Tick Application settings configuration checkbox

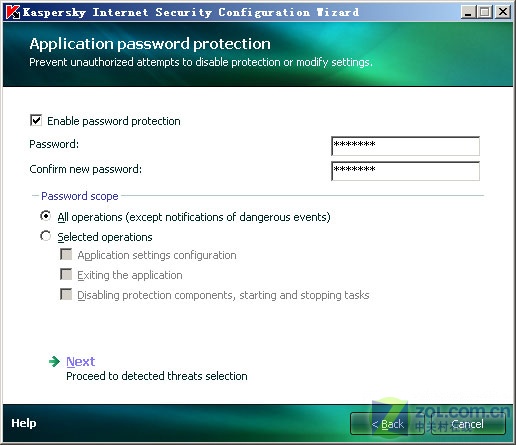(66, 254)
